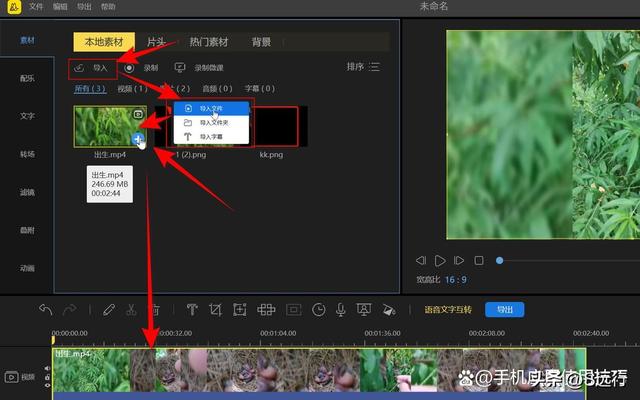This screenshot has width=640, height=400.
Task: Open the 编辑 menu
Action: tap(60, 7)
